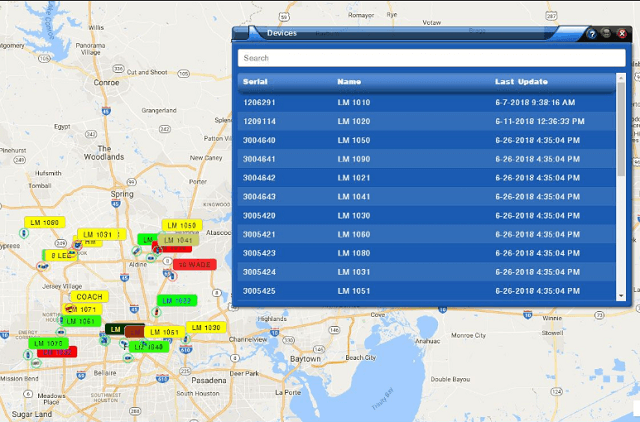Click the LM 1071 yellow map label
This screenshot has width=640, height=422.
[84, 309]
